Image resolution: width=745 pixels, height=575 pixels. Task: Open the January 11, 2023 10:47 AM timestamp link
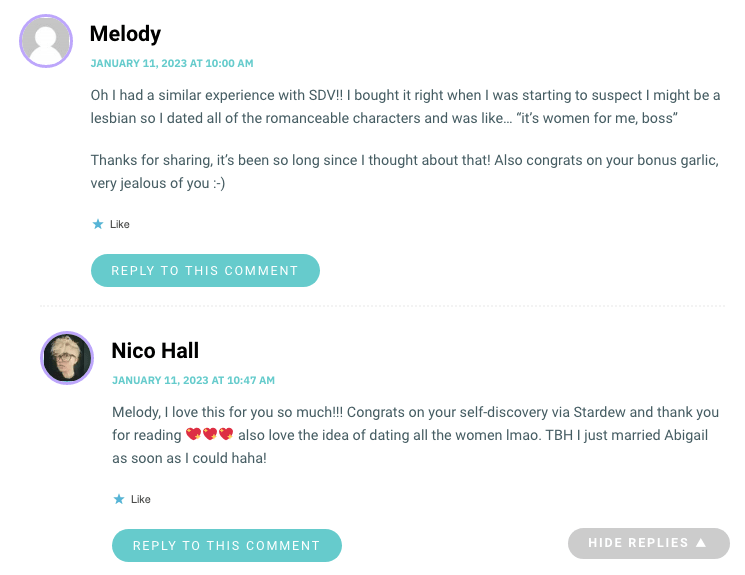point(193,380)
